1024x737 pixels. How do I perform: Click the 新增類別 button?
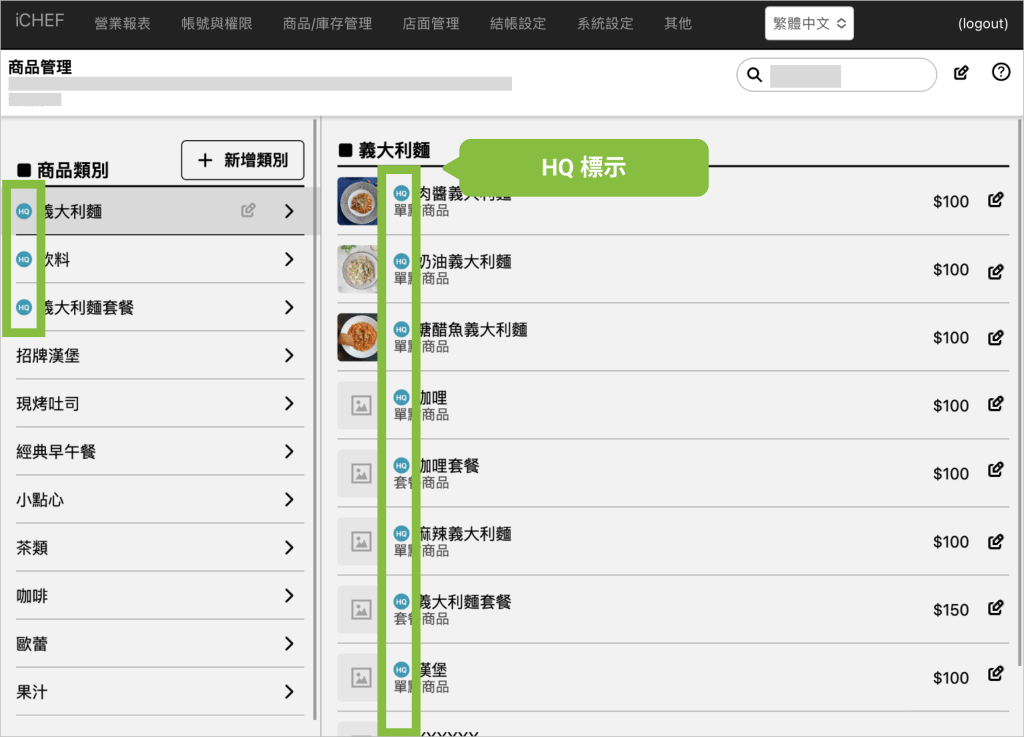[242, 160]
